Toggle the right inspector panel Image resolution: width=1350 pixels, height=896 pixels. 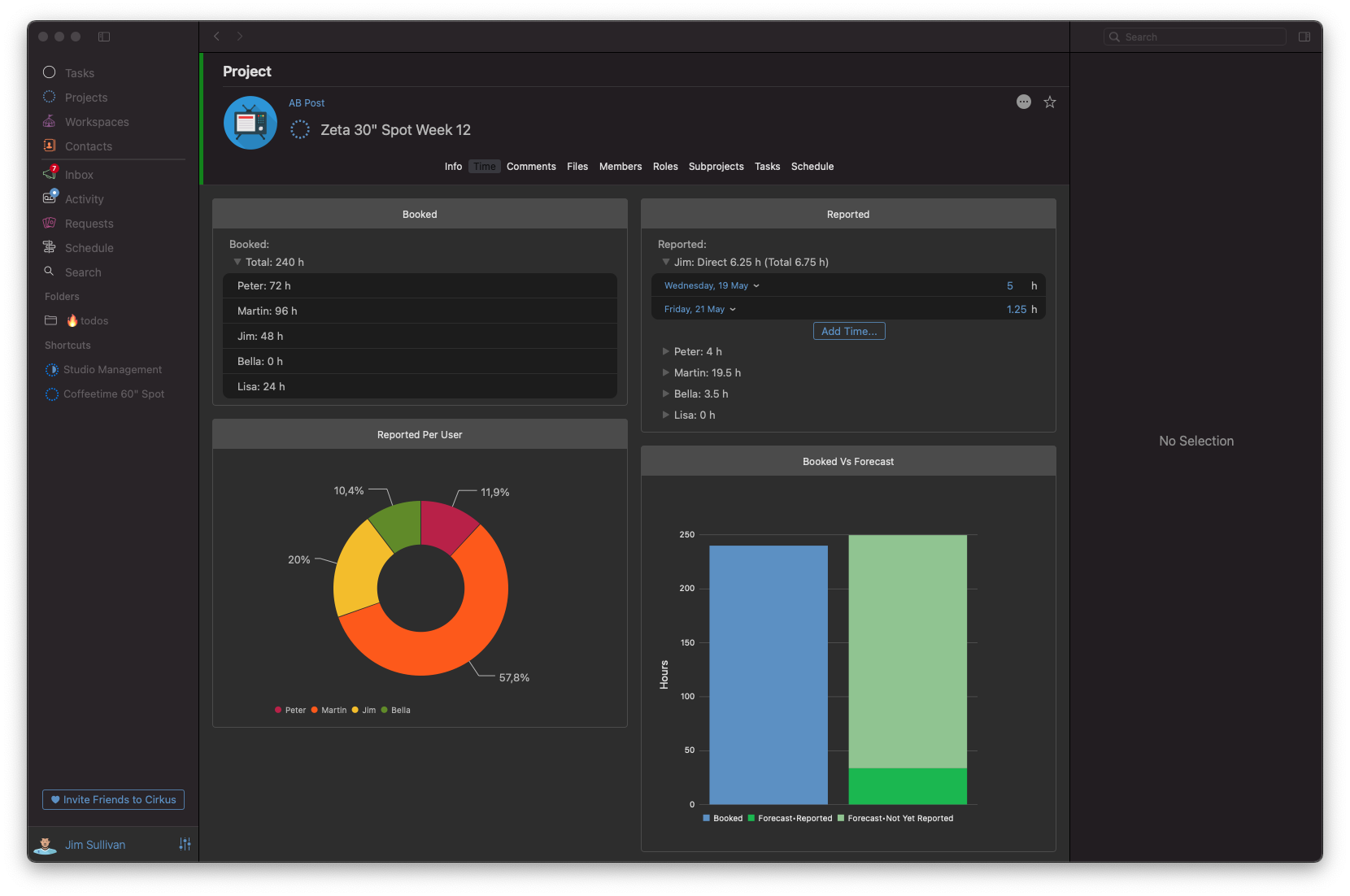click(1304, 37)
